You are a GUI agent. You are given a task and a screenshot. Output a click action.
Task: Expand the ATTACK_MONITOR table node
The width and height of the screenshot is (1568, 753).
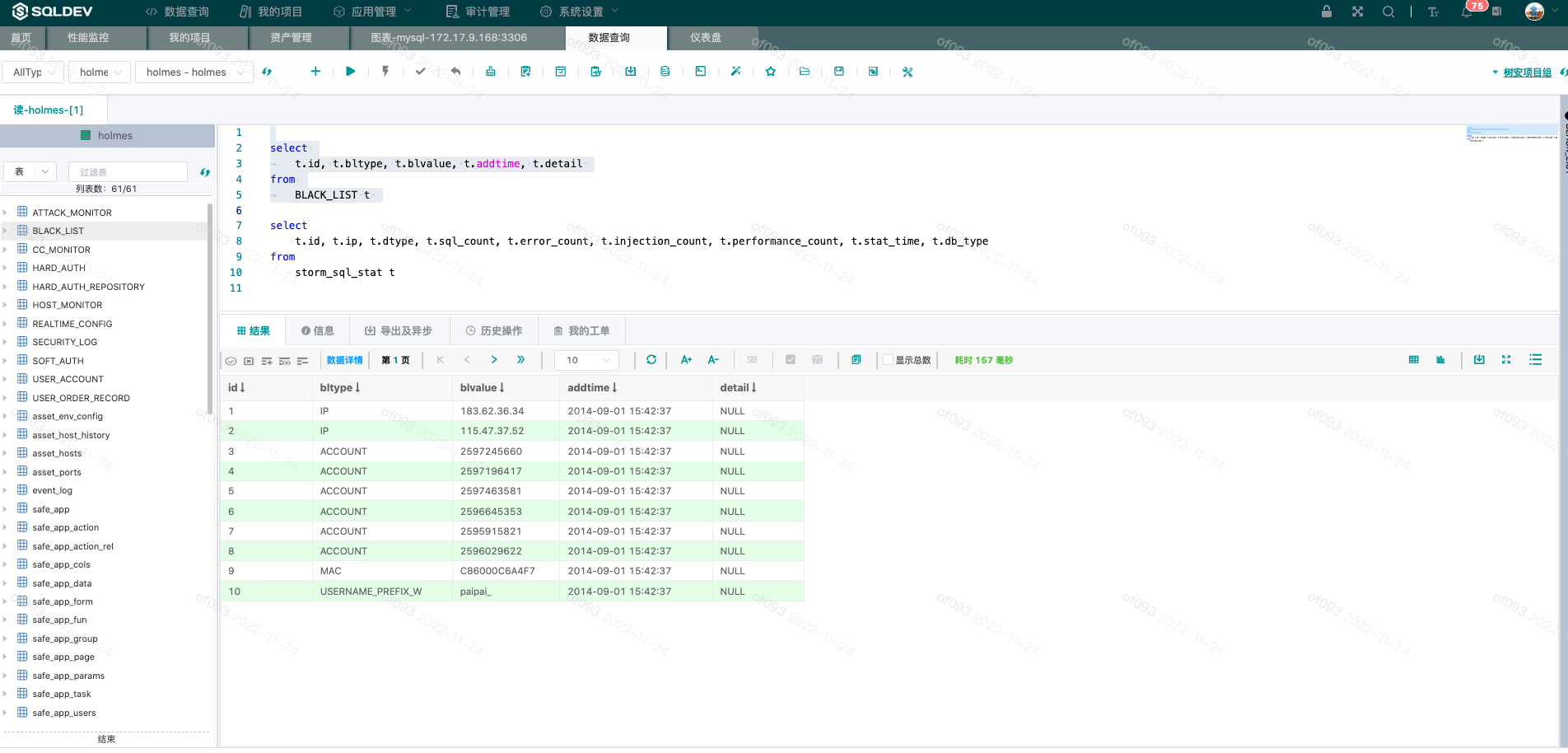coord(5,213)
